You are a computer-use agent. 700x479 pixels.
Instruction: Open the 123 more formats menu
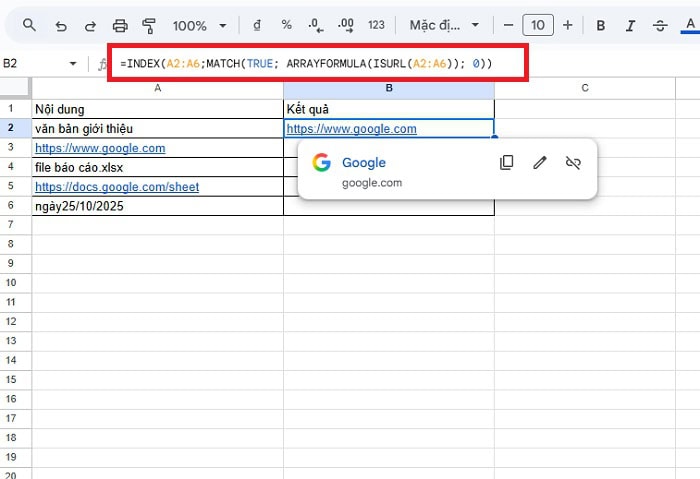click(x=376, y=24)
